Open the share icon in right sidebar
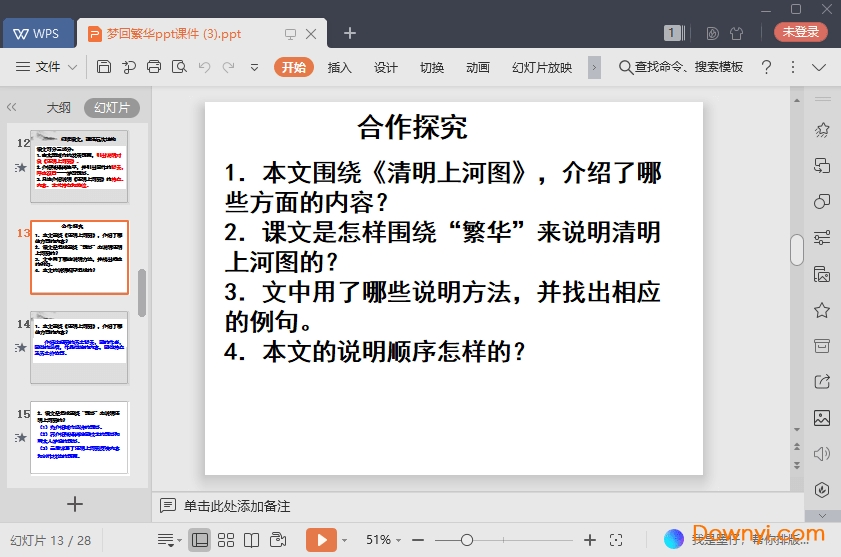This screenshot has width=841, height=557. (x=822, y=381)
